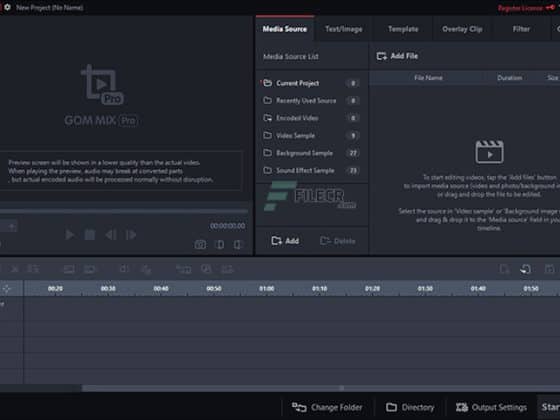This screenshot has height=420, width=560.
Task: Switch to the Overlay Clip tab
Action: pyautogui.click(x=462, y=29)
